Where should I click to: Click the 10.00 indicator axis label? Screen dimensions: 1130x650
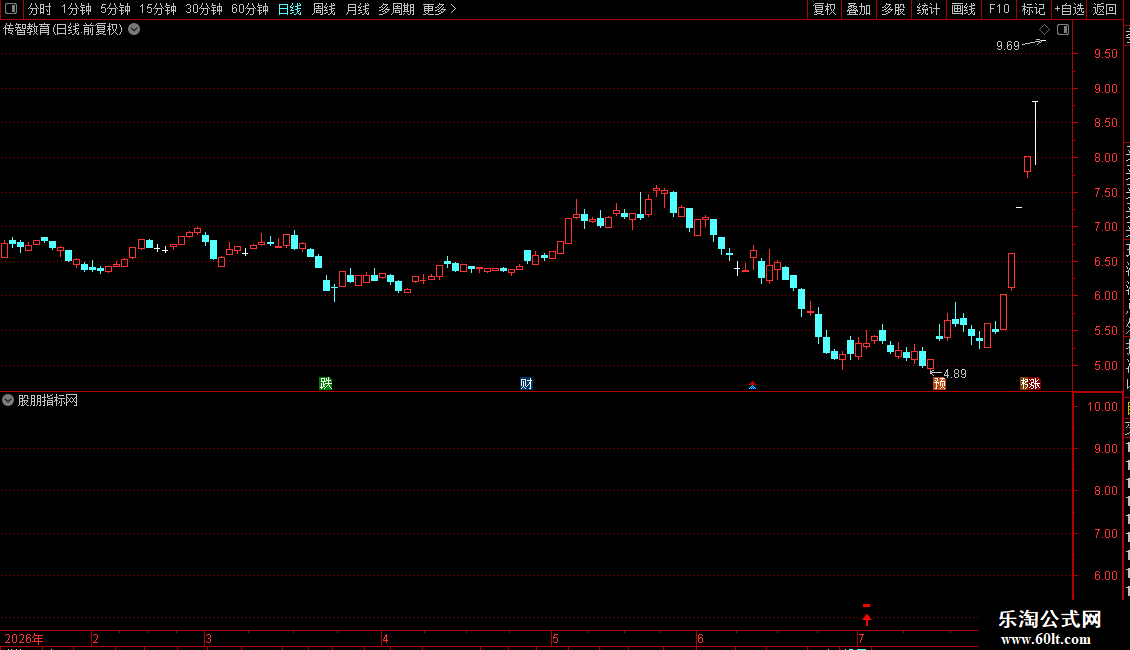pyautogui.click(x=1103, y=406)
